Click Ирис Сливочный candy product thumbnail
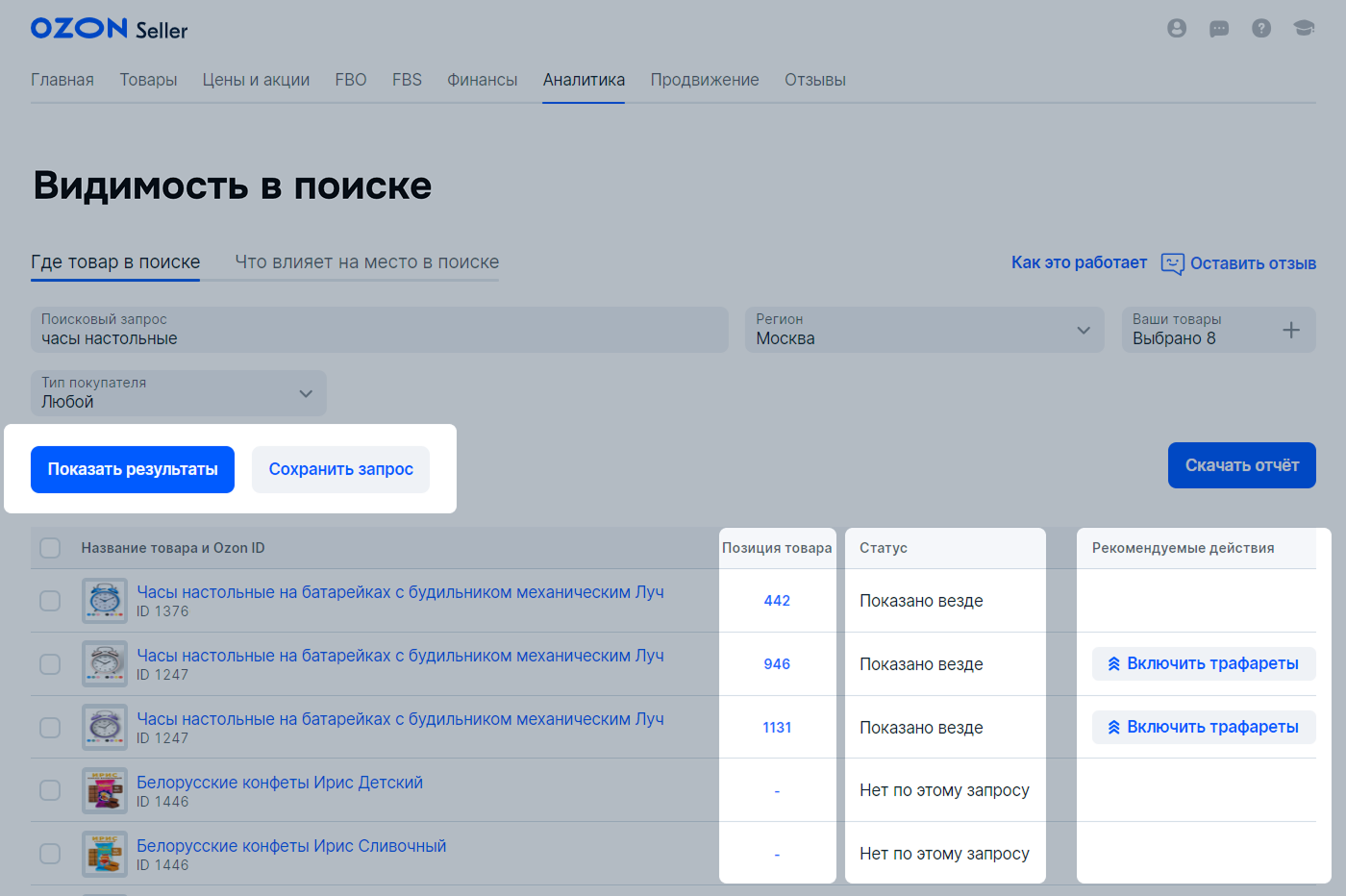 (x=105, y=854)
